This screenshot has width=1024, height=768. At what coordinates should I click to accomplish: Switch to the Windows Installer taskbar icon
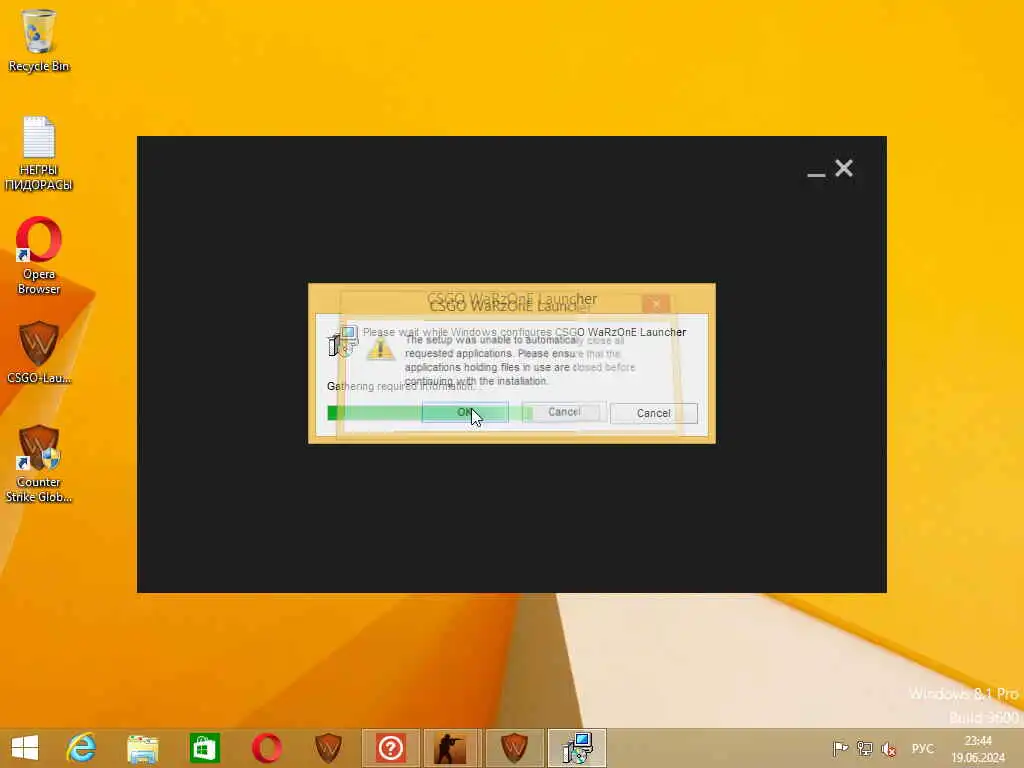[577, 748]
